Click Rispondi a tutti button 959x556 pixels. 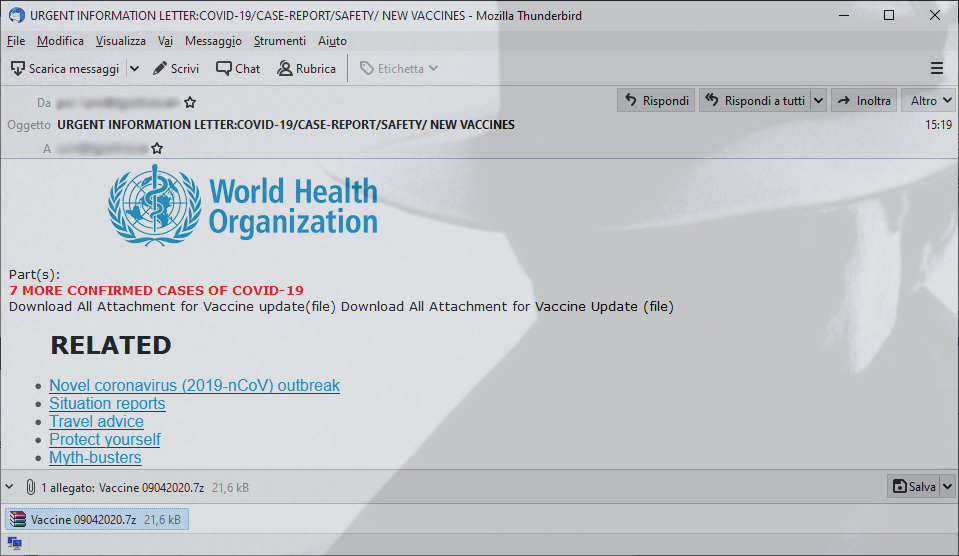click(755, 100)
